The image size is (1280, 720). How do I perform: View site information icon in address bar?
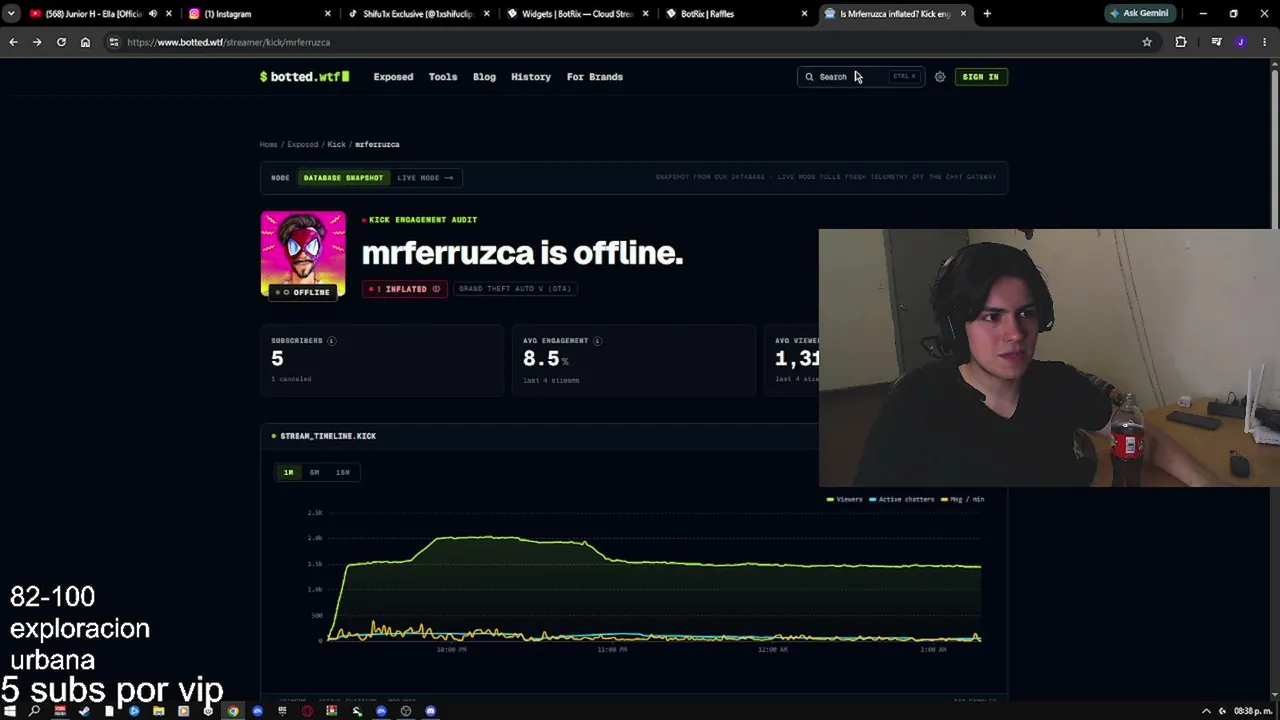(113, 42)
